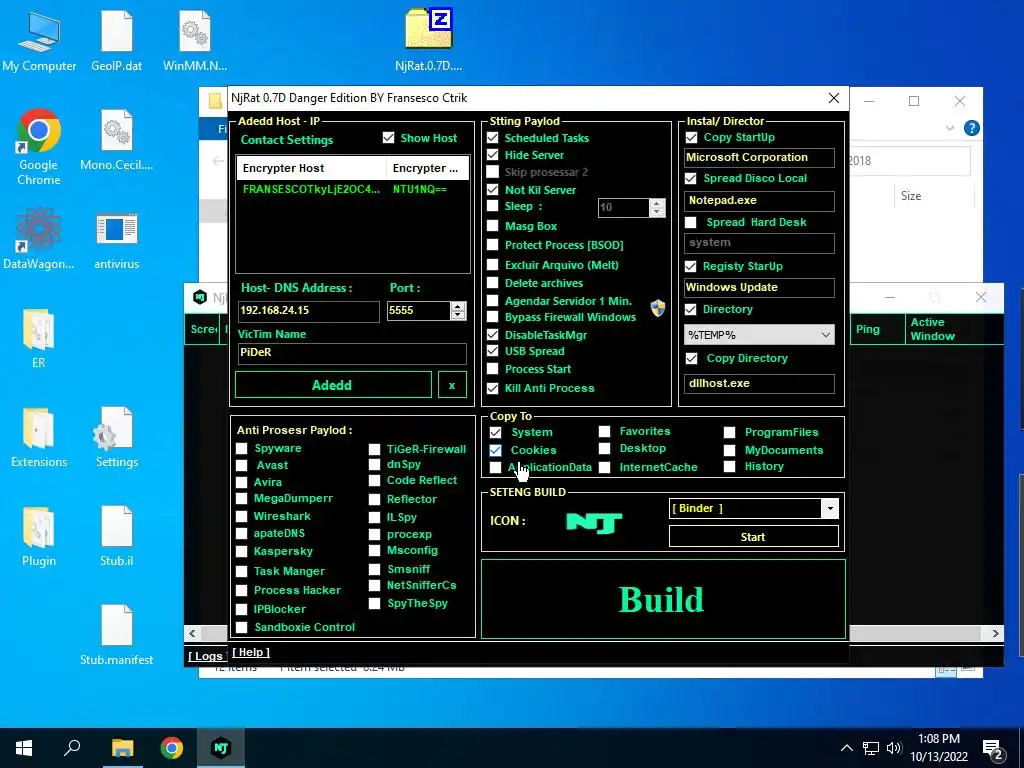Toggle the Sleep checkbox
Viewport: 1024px width, 768px height.
492,206
